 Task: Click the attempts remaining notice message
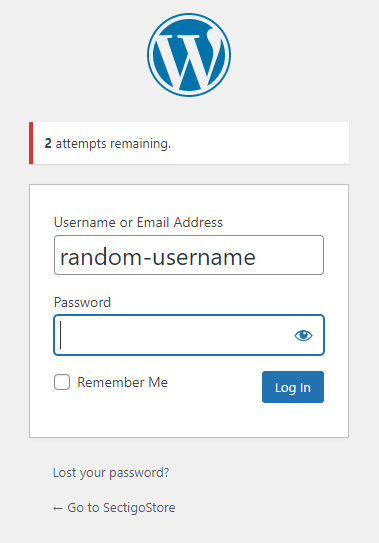pyautogui.click(x=108, y=143)
